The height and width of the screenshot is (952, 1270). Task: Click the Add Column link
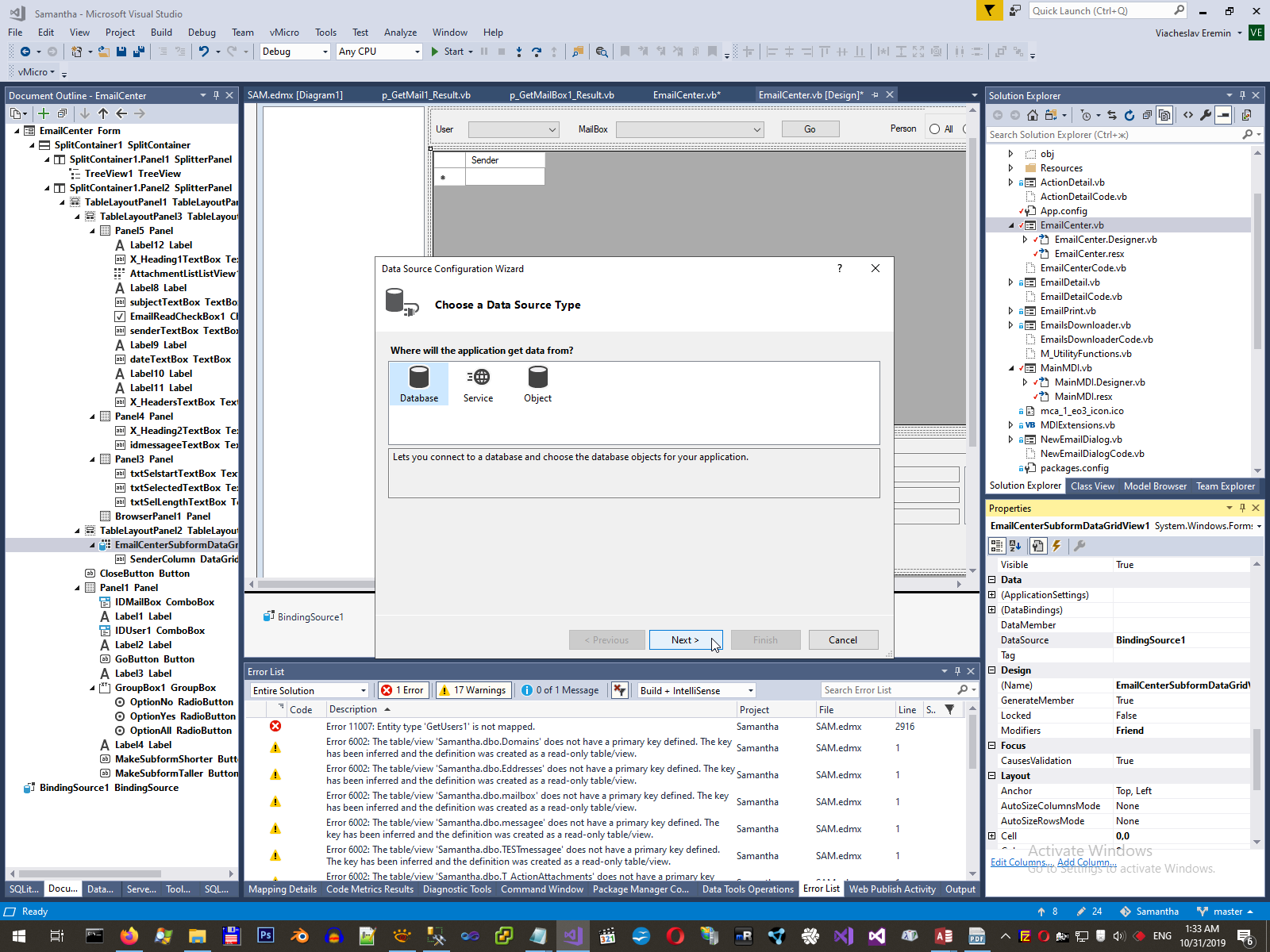coord(1087,862)
